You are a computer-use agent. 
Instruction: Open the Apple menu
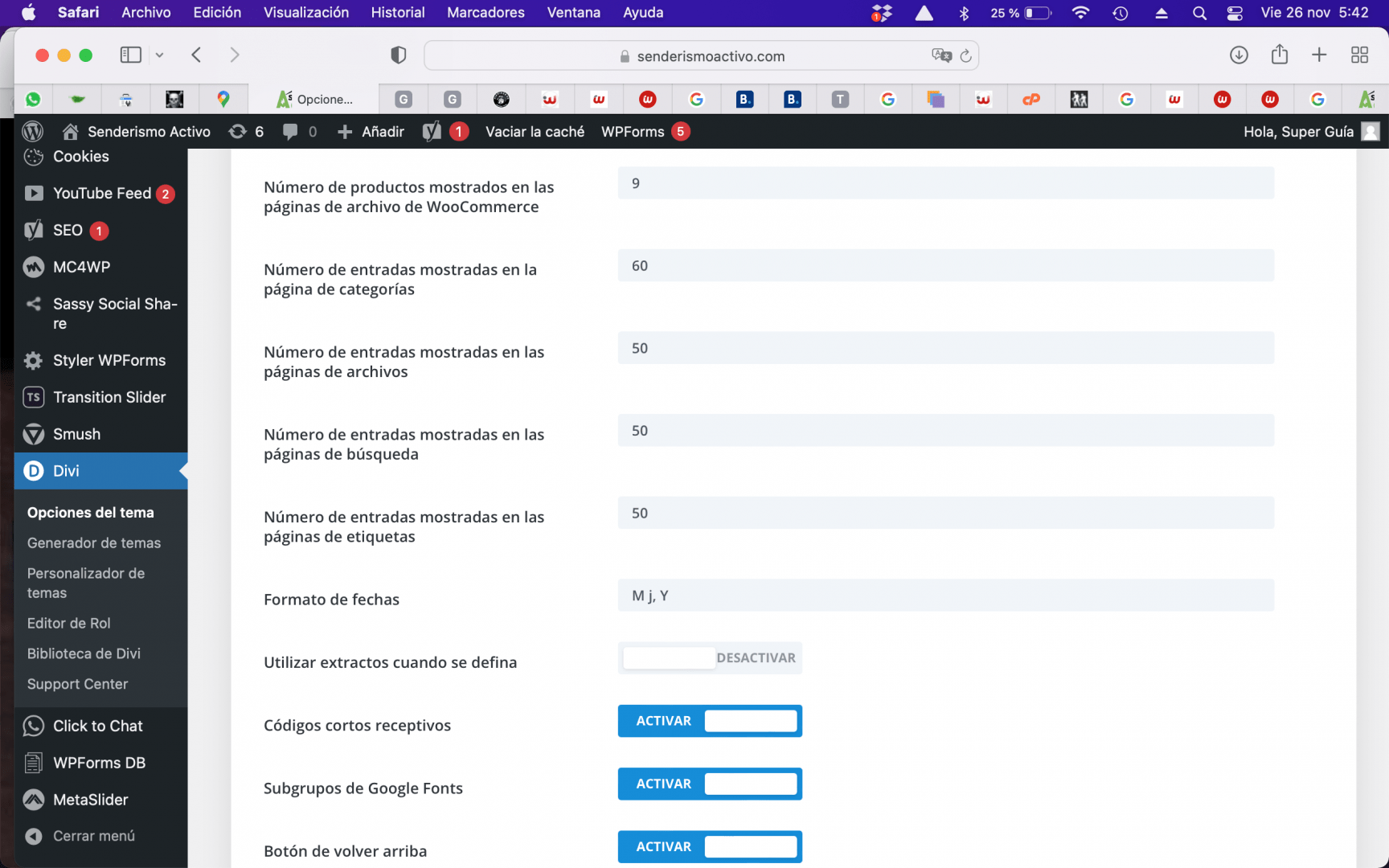28,13
